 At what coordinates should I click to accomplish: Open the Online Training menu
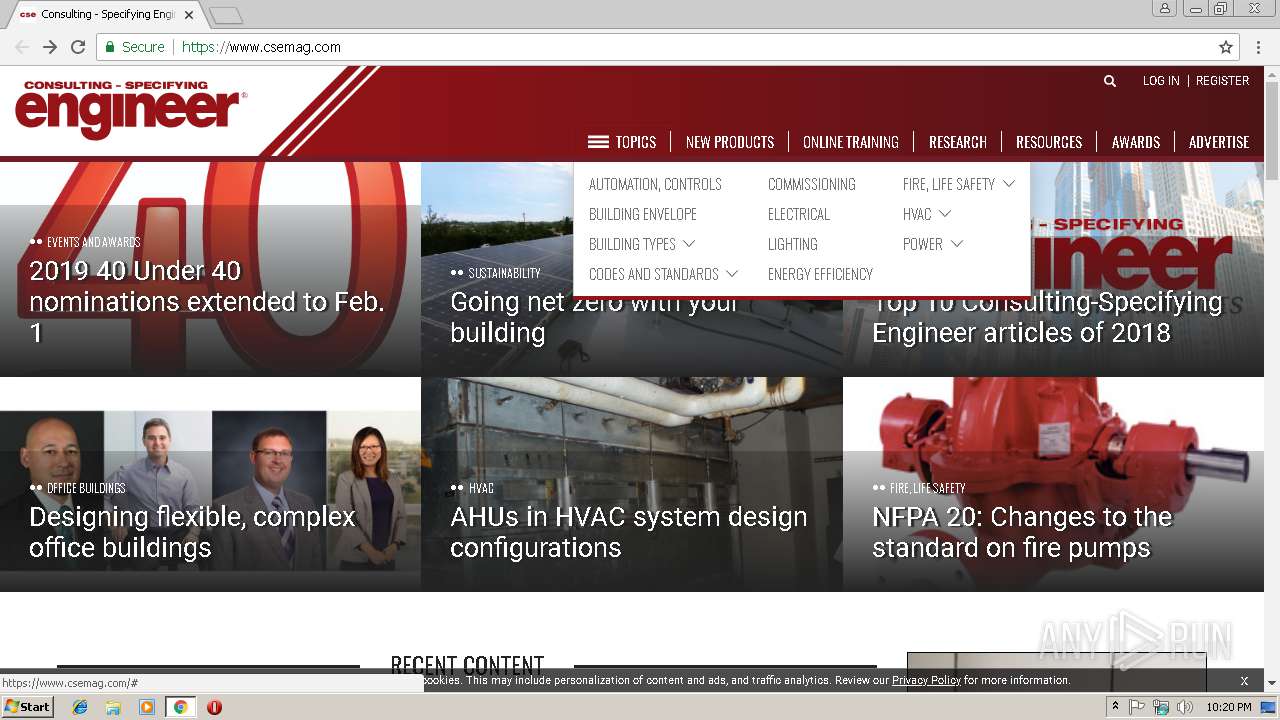[x=851, y=142]
